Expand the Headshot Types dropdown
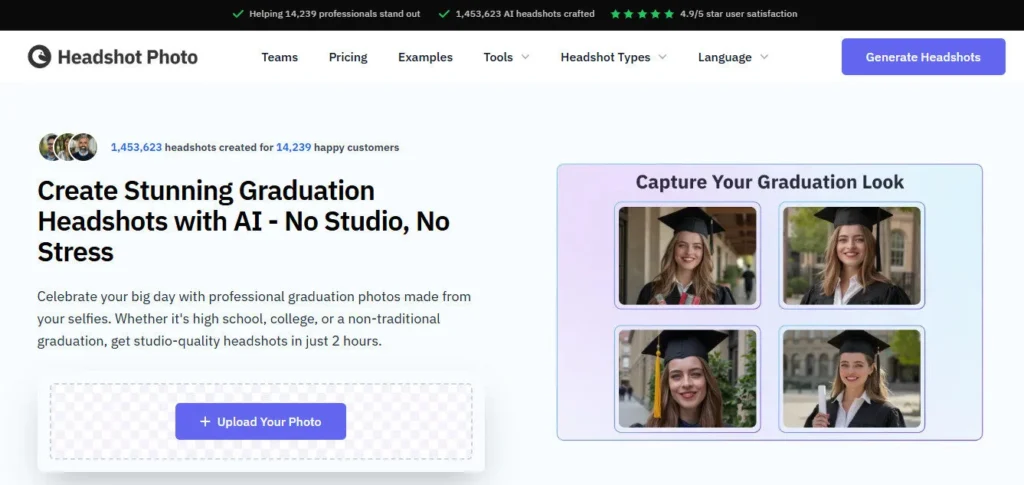Image resolution: width=1024 pixels, height=485 pixels. 613,57
